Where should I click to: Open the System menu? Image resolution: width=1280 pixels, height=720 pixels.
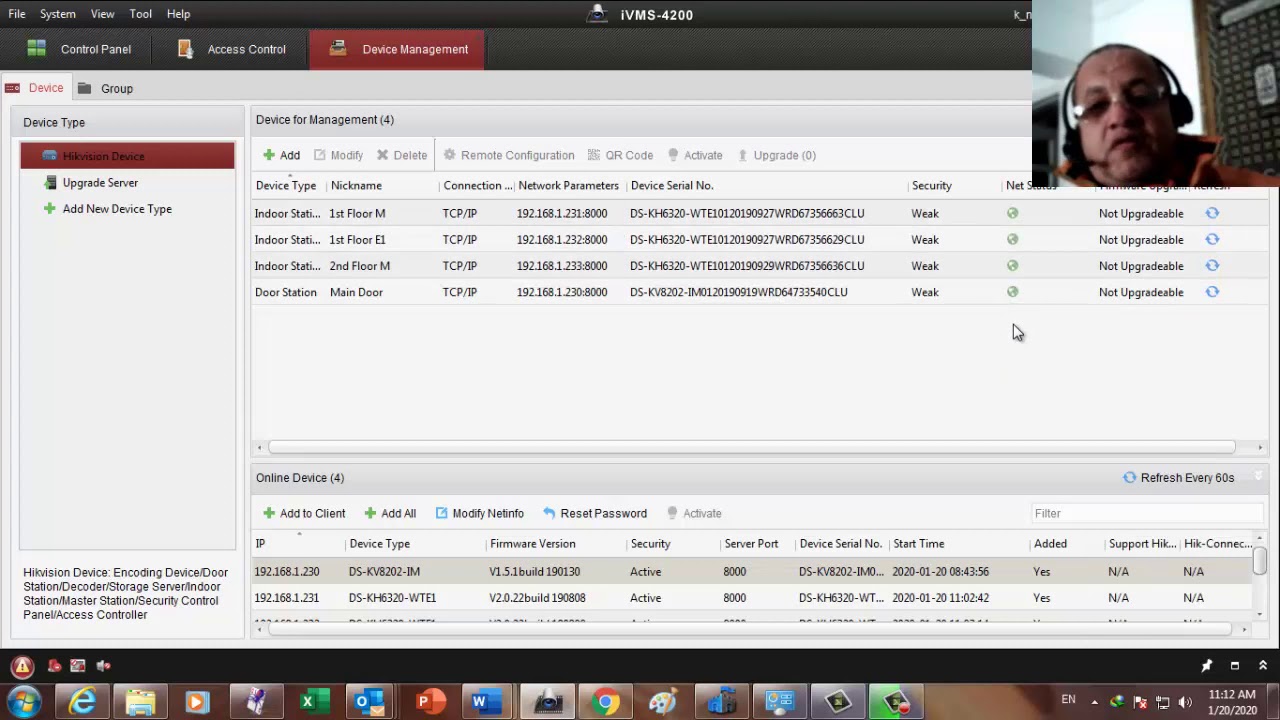point(58,14)
